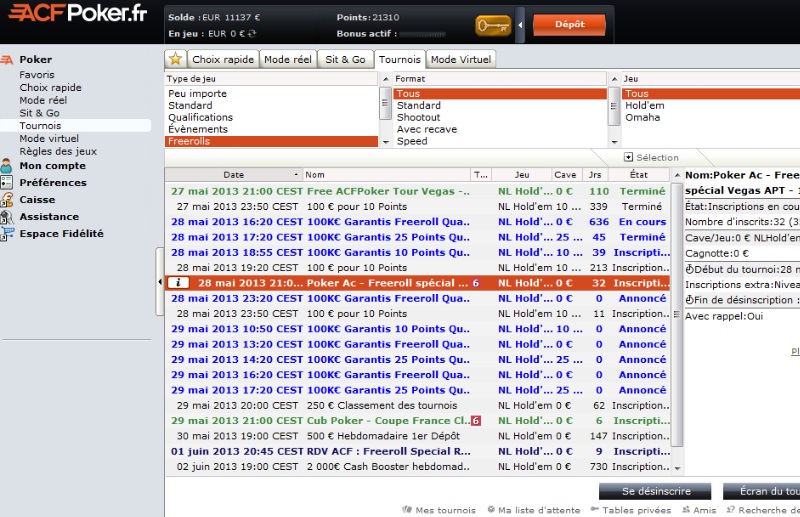Select the 500 € Hebdomadaire 1er Dépôt row
The height and width of the screenshot is (517, 800).
[x=418, y=436]
